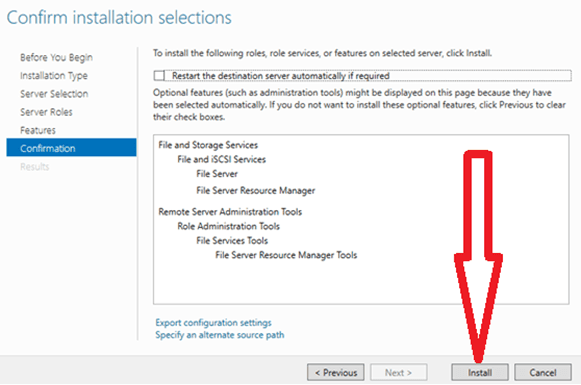Image resolution: width=581 pixels, height=385 pixels.
Task: Select File Server Resource Manager Tools entry
Action: (286, 255)
